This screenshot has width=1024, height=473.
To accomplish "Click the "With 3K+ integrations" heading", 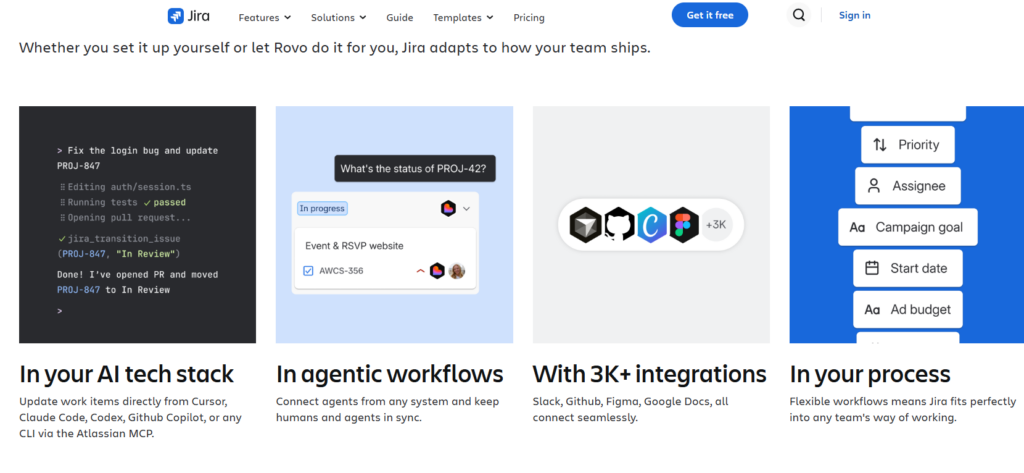I will pos(650,374).
